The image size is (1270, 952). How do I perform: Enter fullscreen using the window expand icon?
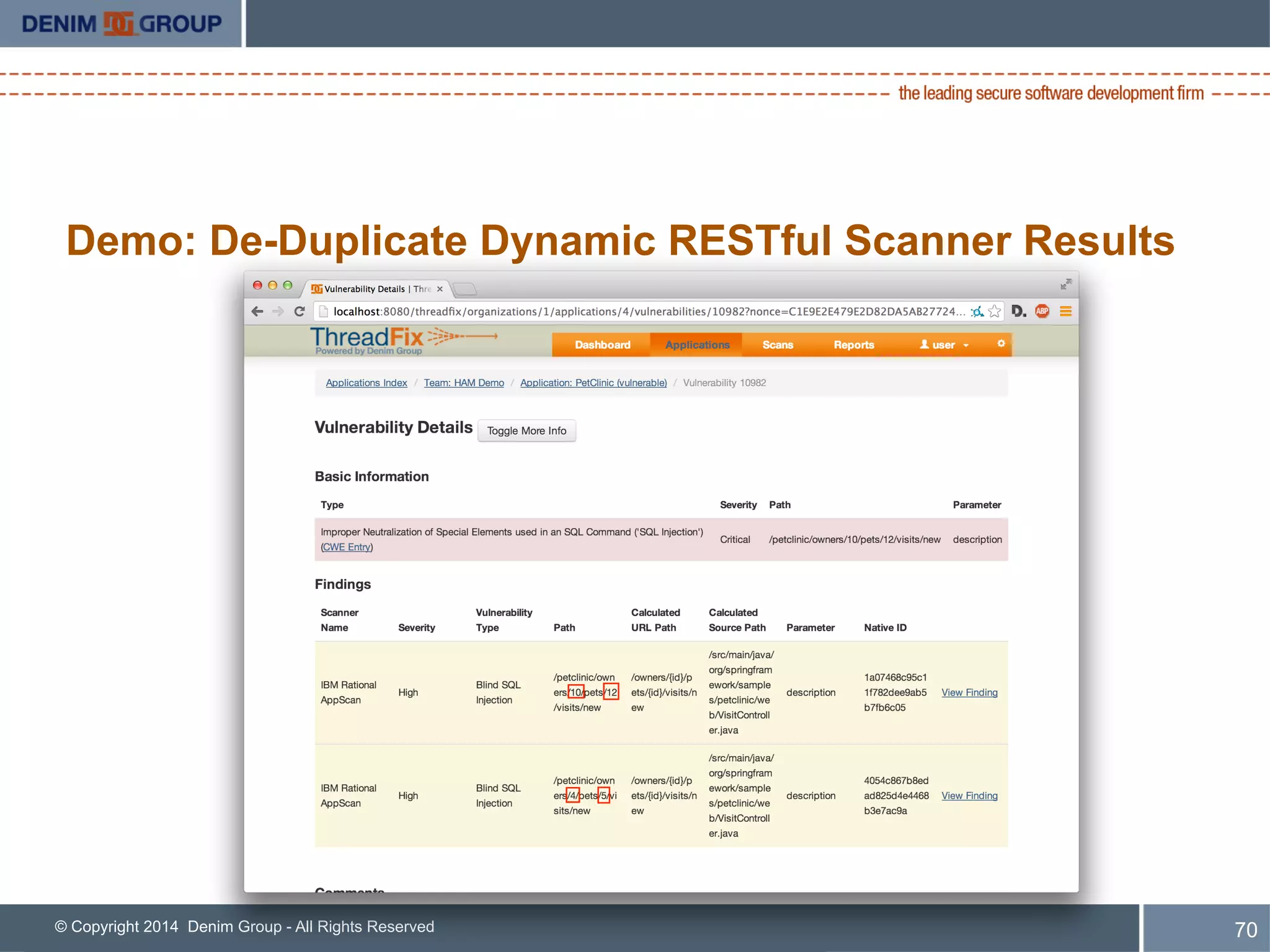pos(1065,284)
